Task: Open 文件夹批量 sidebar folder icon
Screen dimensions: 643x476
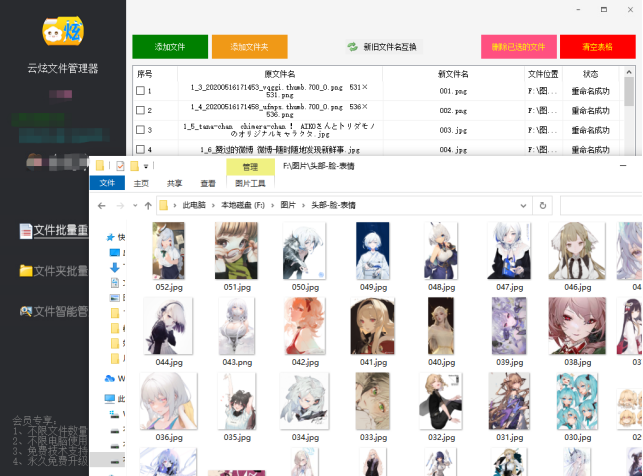Action: point(26,271)
